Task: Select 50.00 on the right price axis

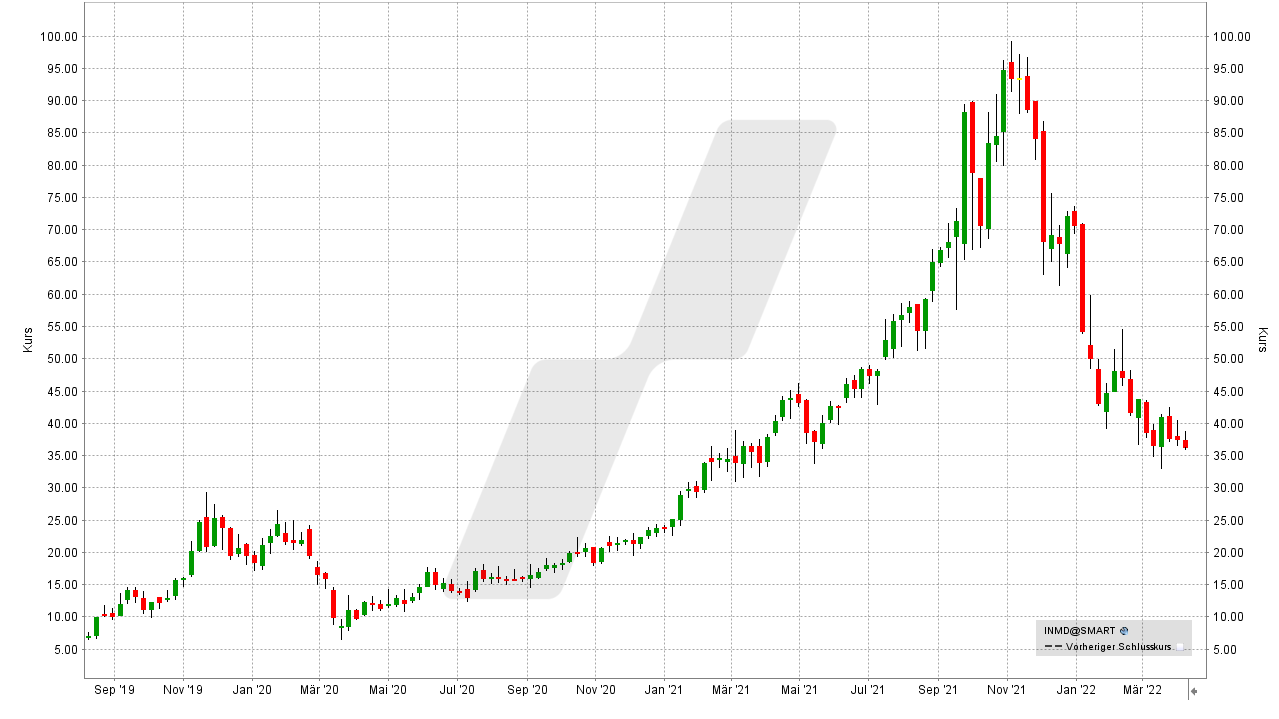Action: 1228,359
